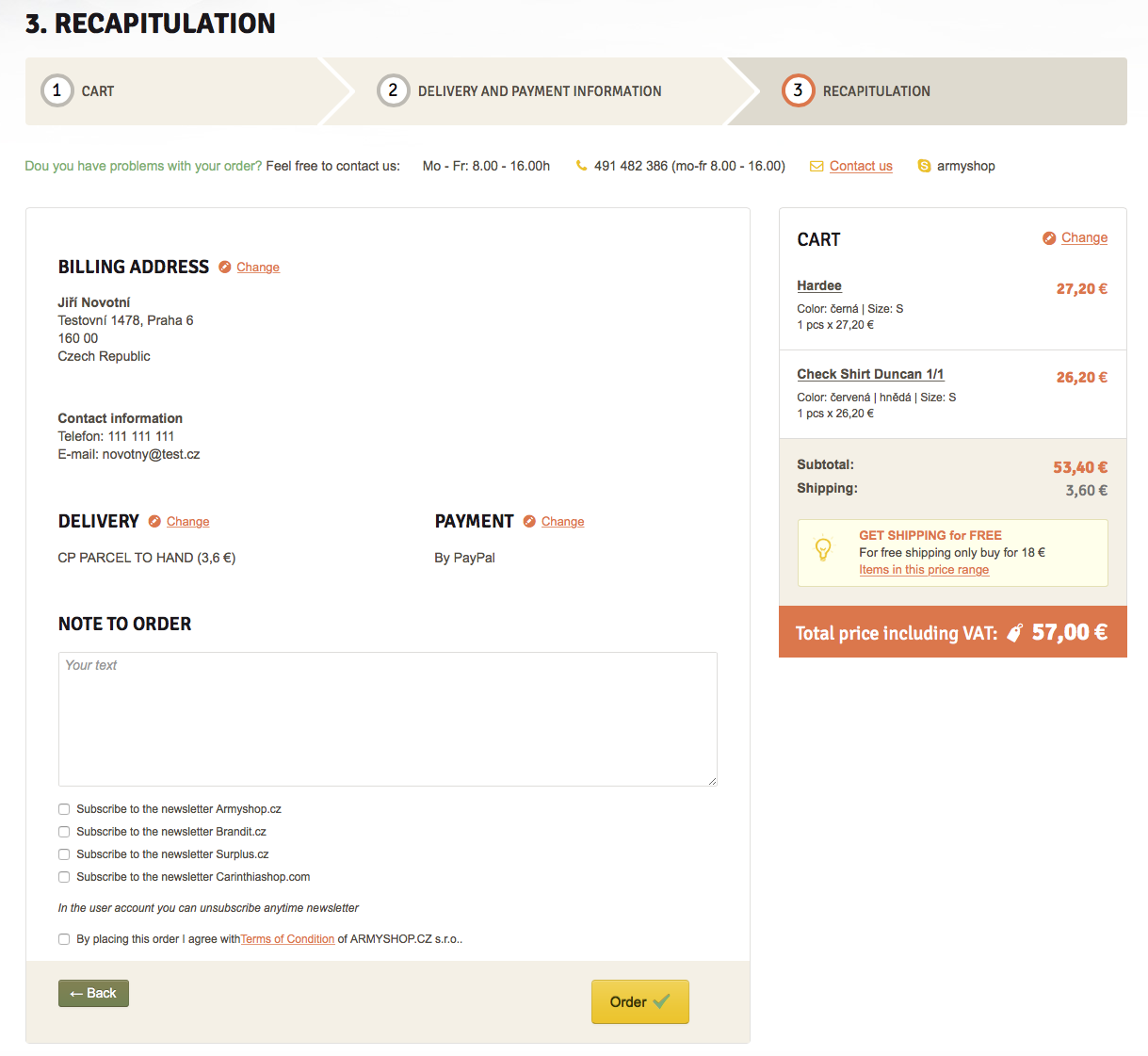This screenshot has width=1148, height=1056.
Task: Click the pencil icon beside Billing Address
Action: point(225,268)
